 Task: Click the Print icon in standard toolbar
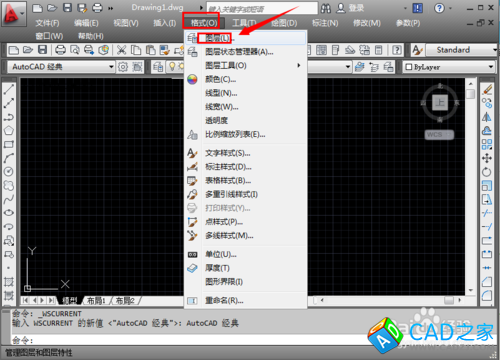[60, 50]
